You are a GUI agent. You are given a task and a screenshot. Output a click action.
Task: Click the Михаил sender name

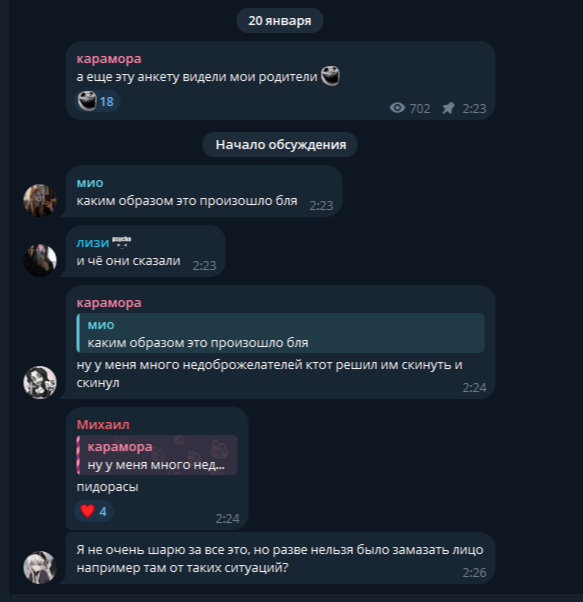click(x=103, y=424)
